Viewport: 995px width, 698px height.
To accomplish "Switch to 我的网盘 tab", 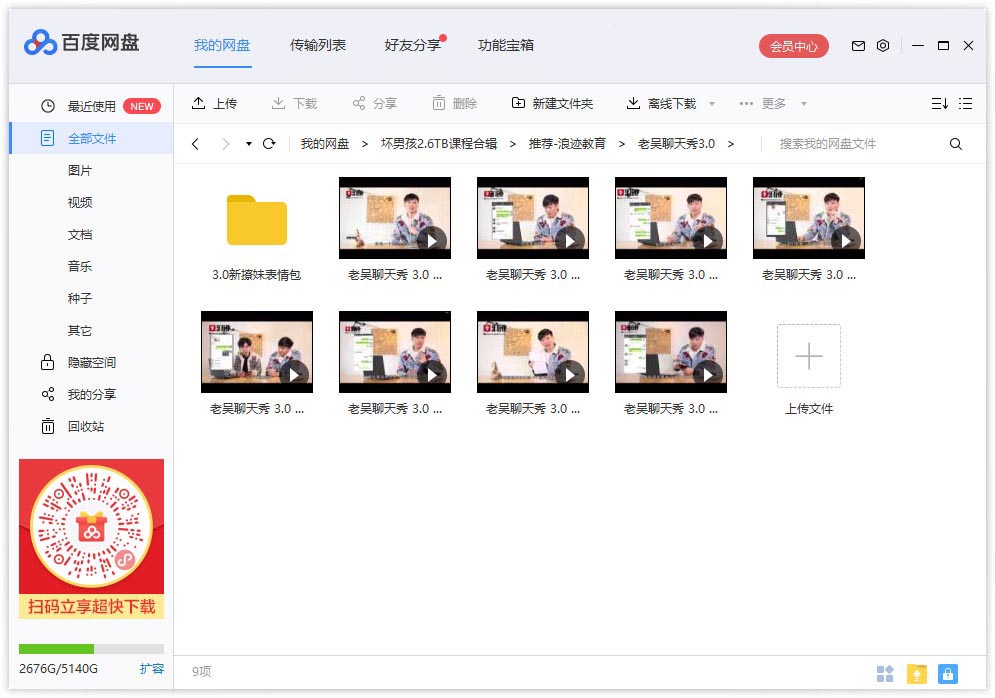I will tap(222, 46).
